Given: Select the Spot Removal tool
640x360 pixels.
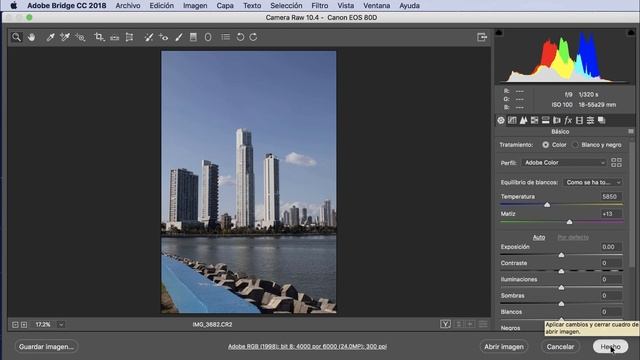Looking at the screenshot, I should coord(149,37).
